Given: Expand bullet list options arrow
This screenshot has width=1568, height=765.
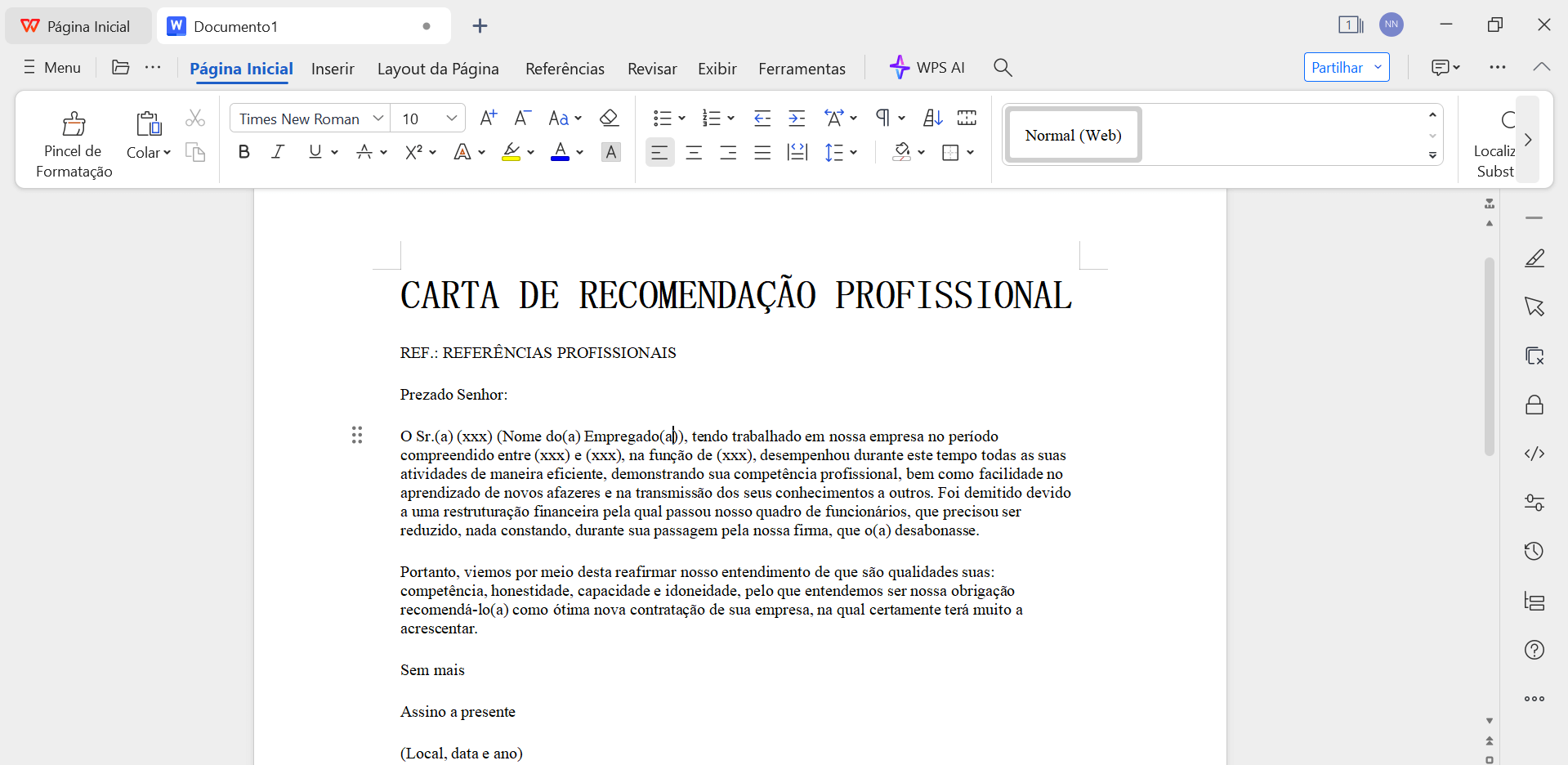Looking at the screenshot, I should click(x=681, y=119).
